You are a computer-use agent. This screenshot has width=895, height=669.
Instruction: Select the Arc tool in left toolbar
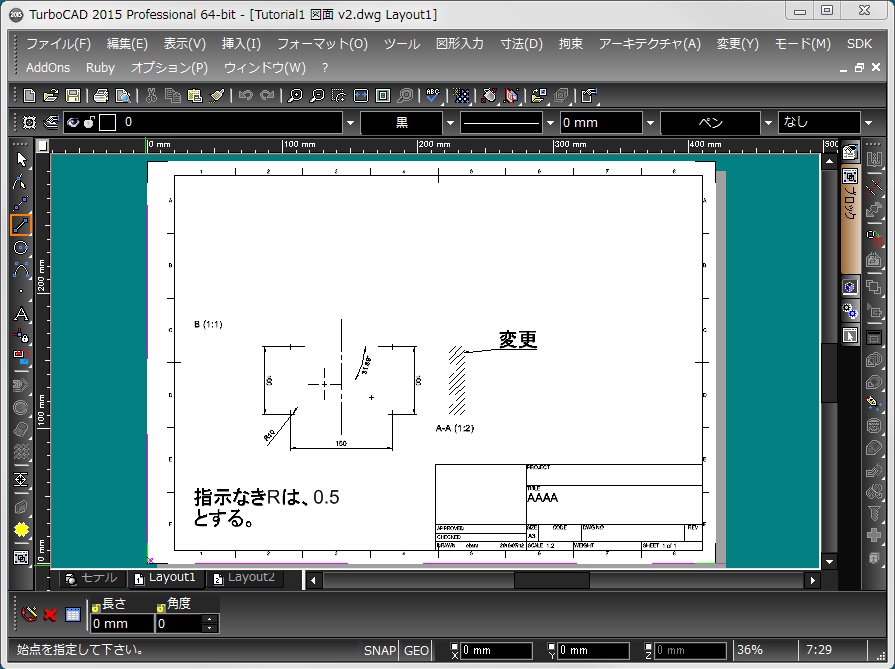21,270
